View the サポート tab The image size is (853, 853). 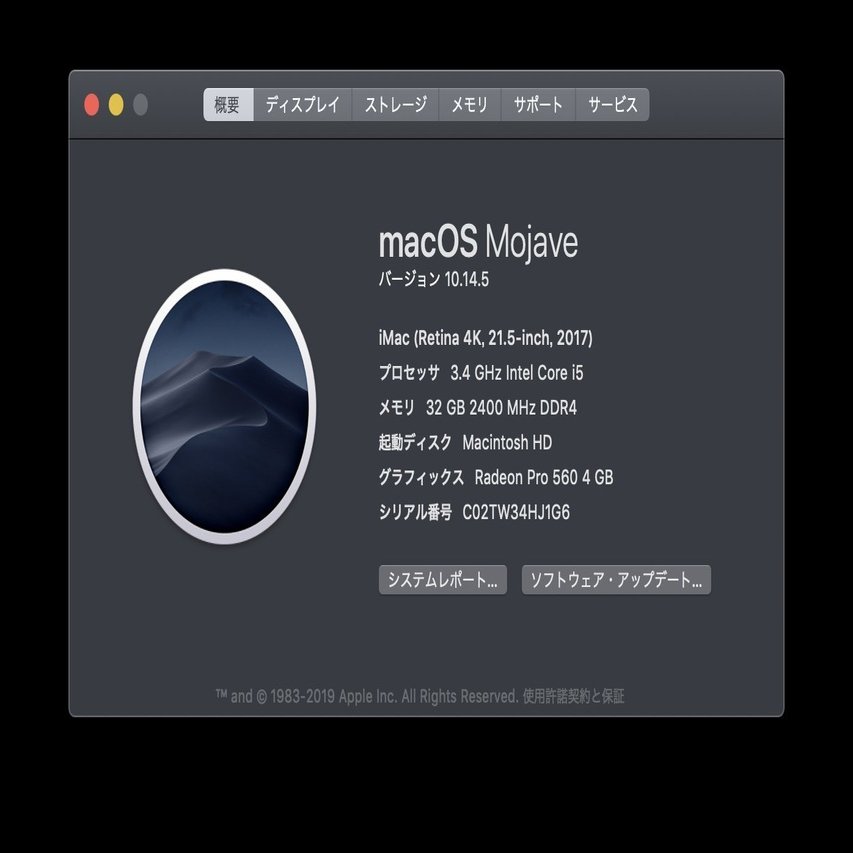point(536,103)
